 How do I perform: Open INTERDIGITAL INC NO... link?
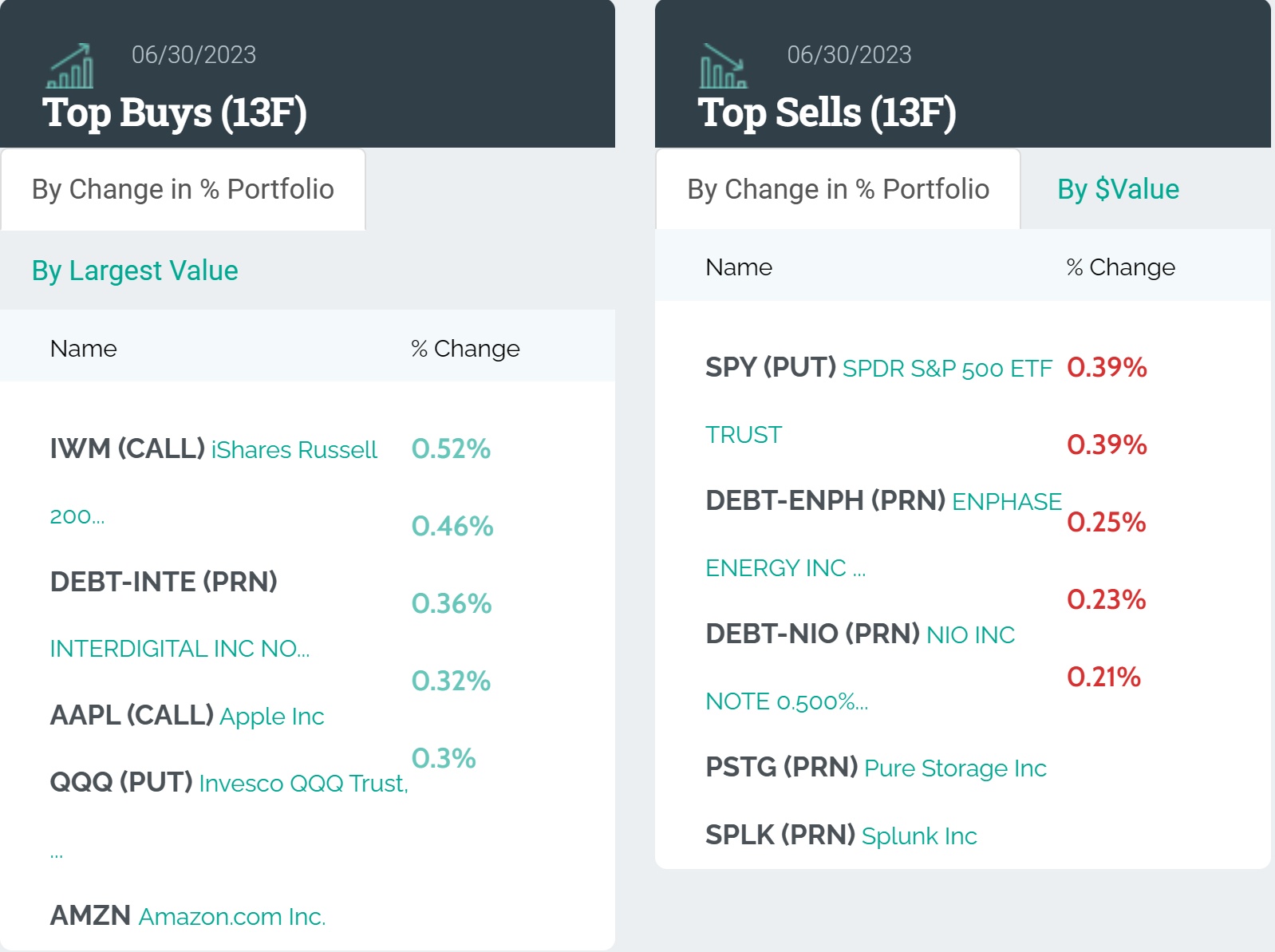pos(180,649)
